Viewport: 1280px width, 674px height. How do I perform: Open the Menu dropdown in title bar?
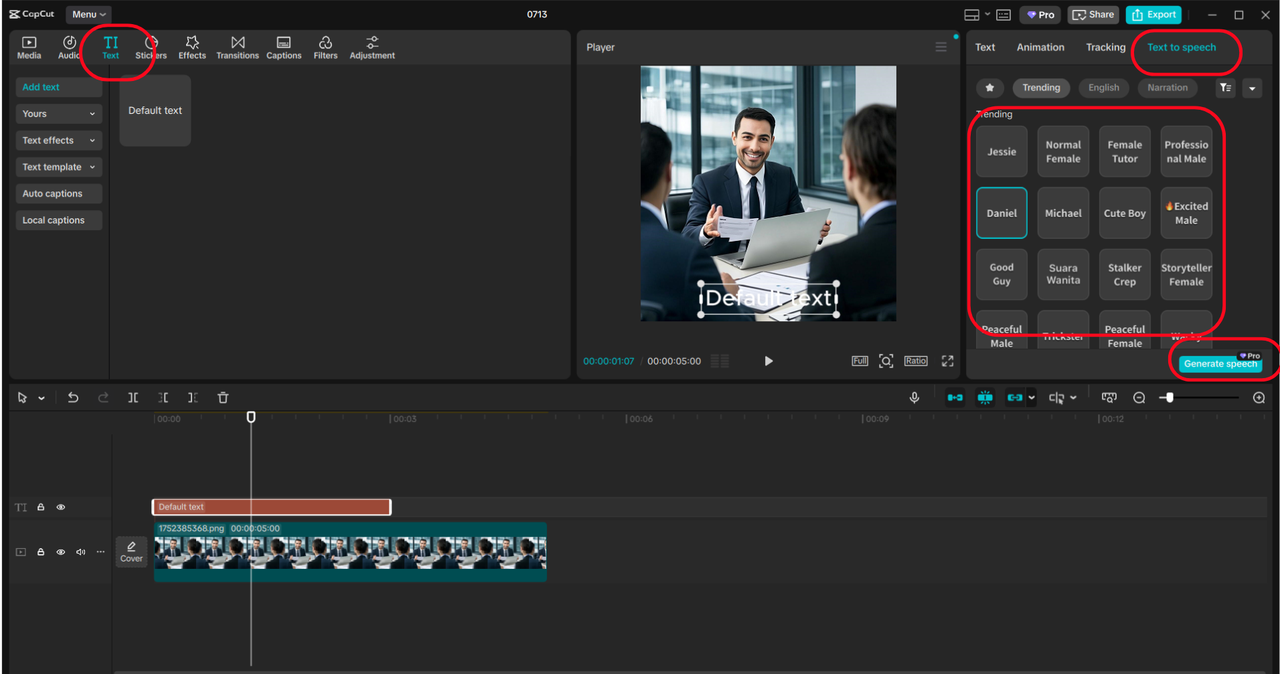(x=89, y=14)
